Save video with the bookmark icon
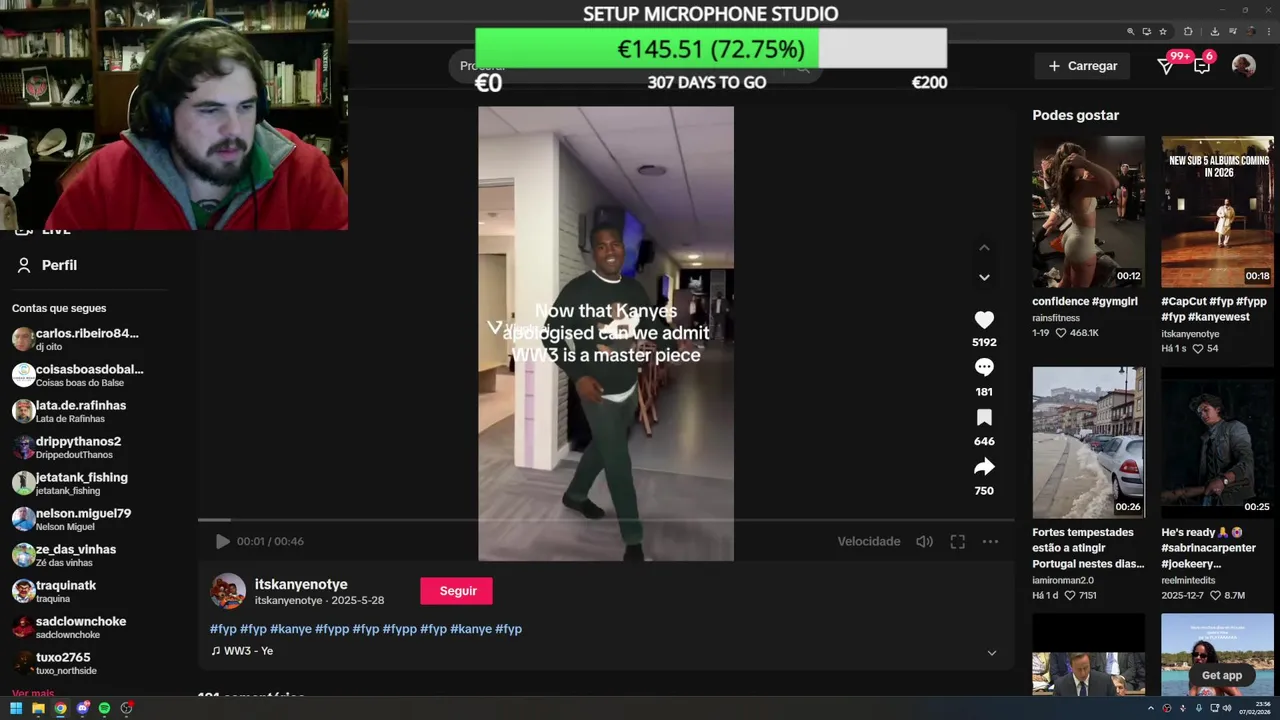The image size is (1280, 720). coord(984,417)
